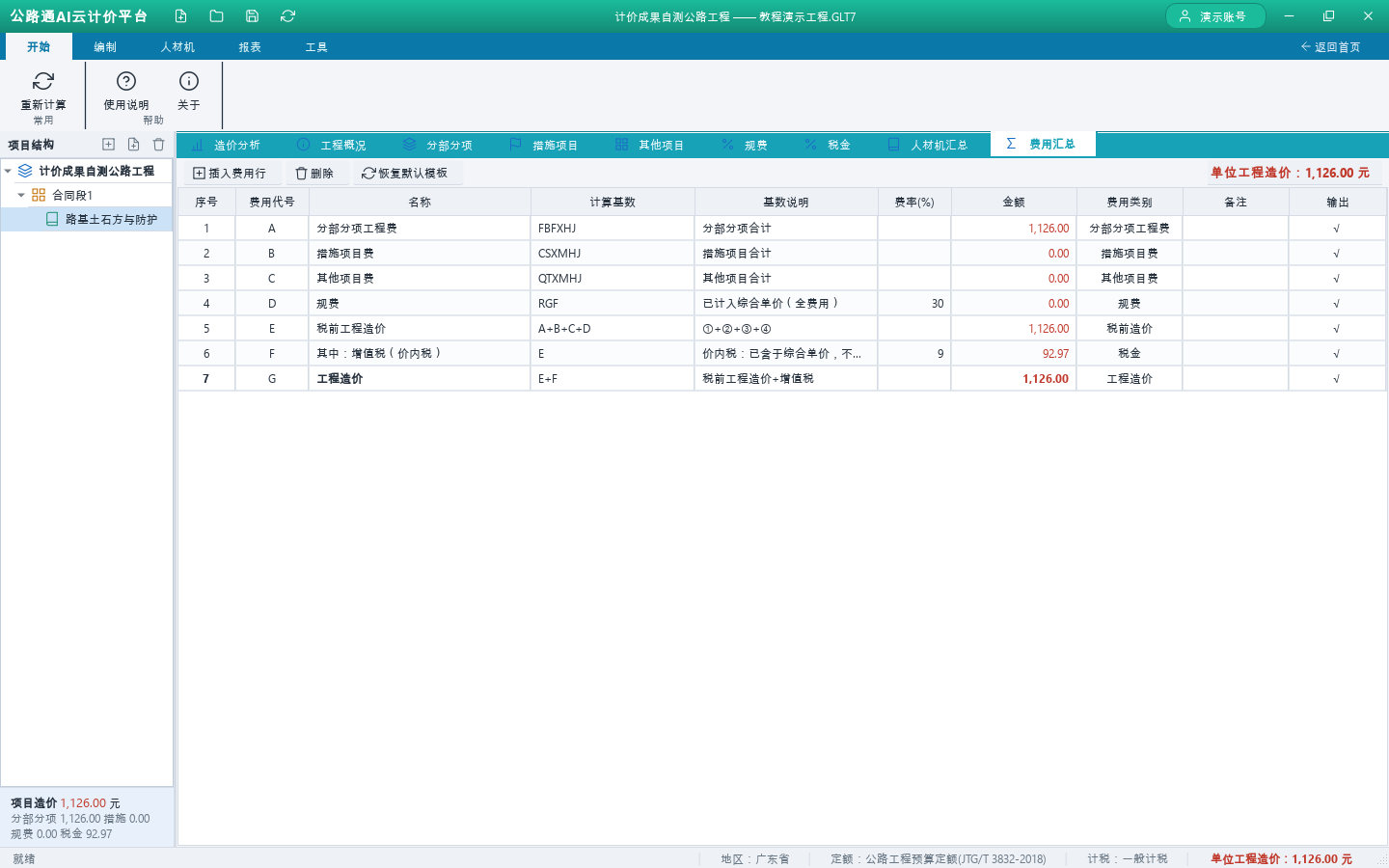This screenshot has width=1389, height=868.
Task: Toggle output checkmark for row A 分部分项工程费
Action: 1337,229
